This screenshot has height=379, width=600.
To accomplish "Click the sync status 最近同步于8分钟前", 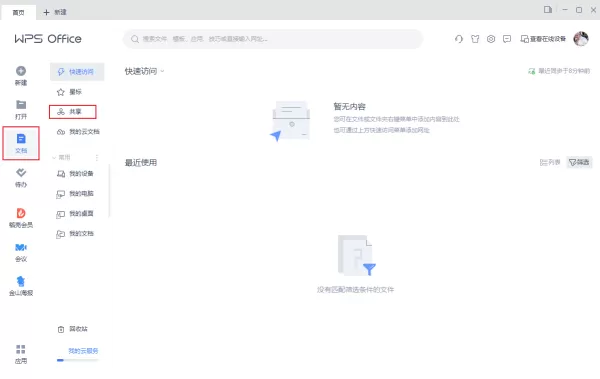I will [x=559, y=71].
